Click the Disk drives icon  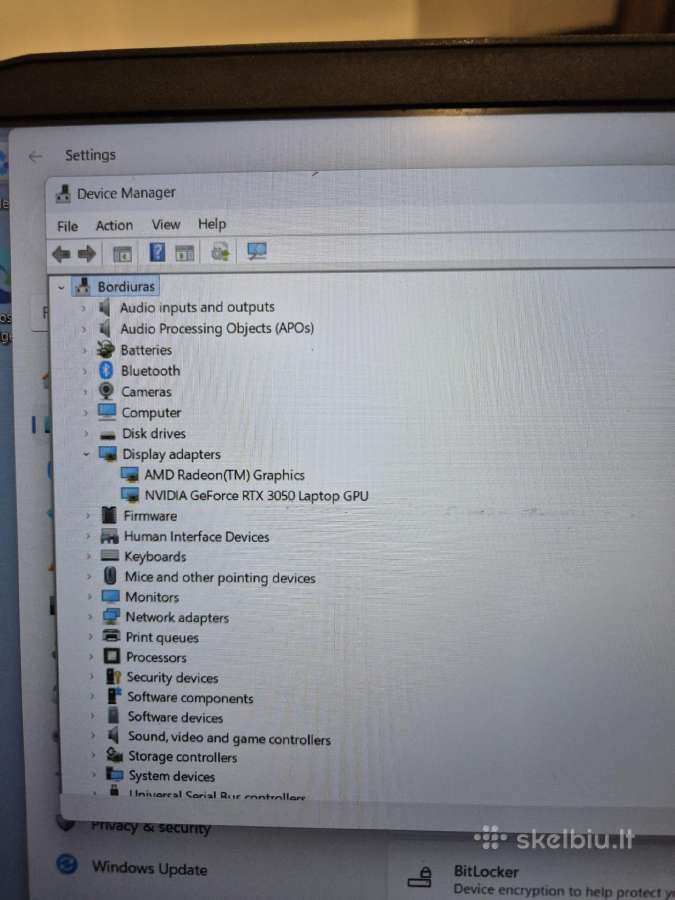(x=107, y=435)
